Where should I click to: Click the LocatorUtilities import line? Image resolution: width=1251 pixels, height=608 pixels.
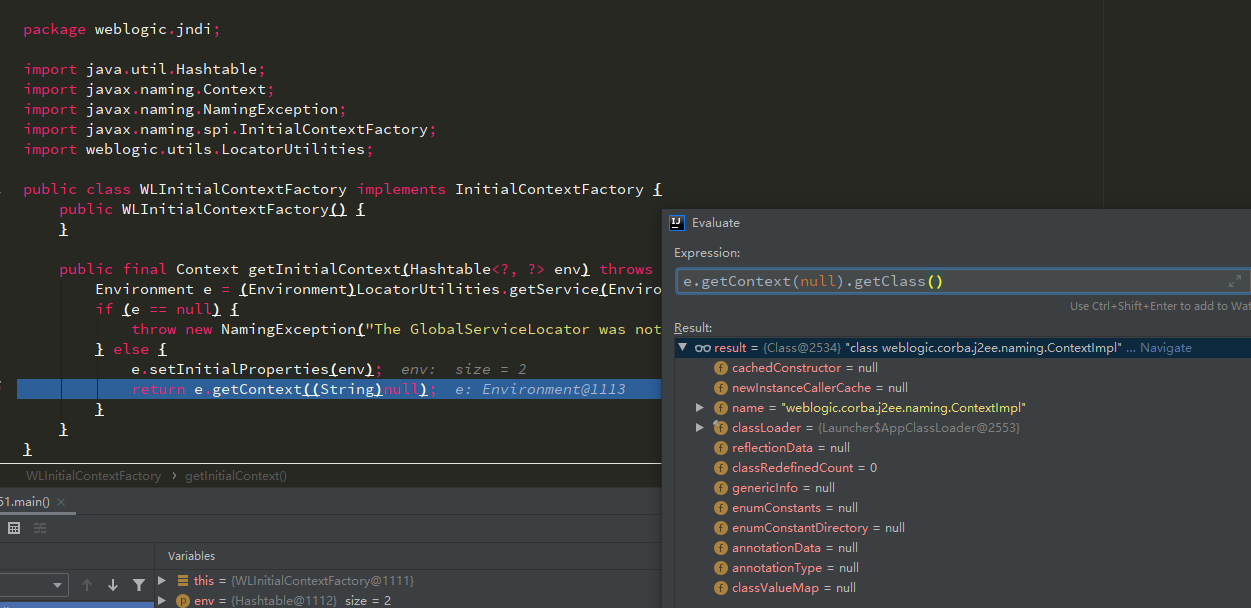coord(198,149)
